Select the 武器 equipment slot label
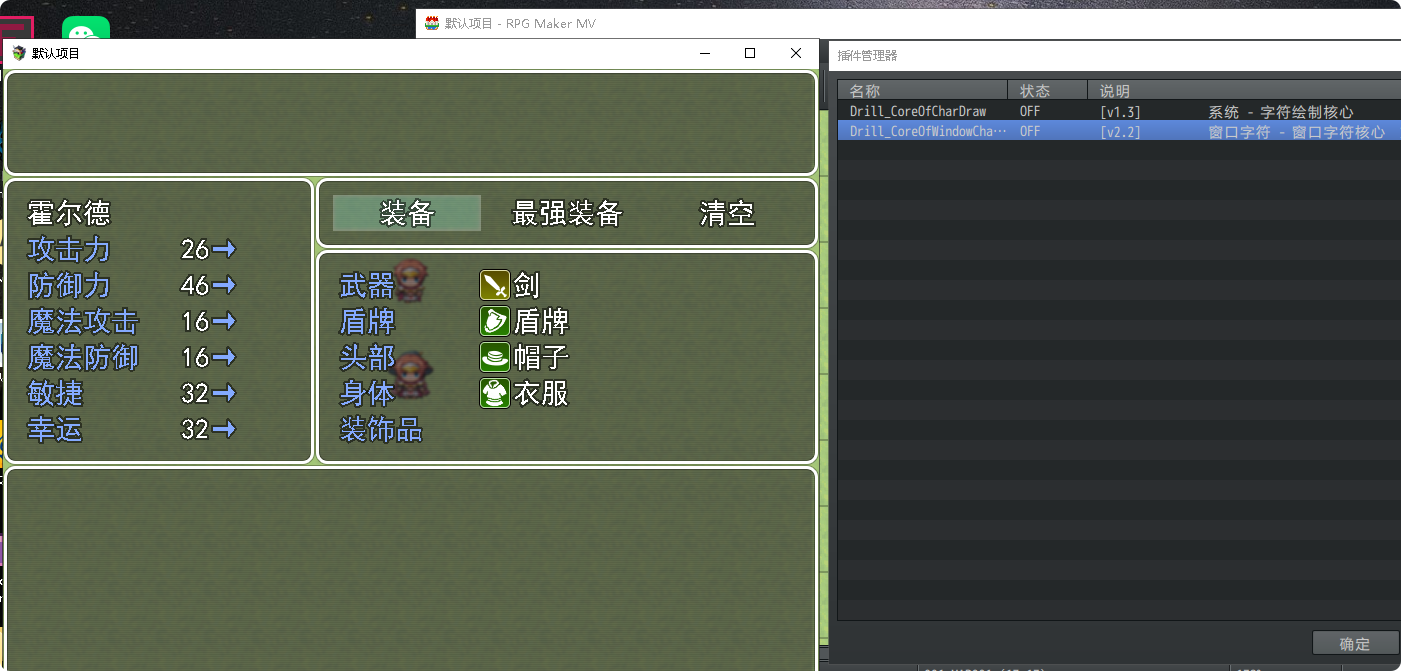 coord(367,286)
